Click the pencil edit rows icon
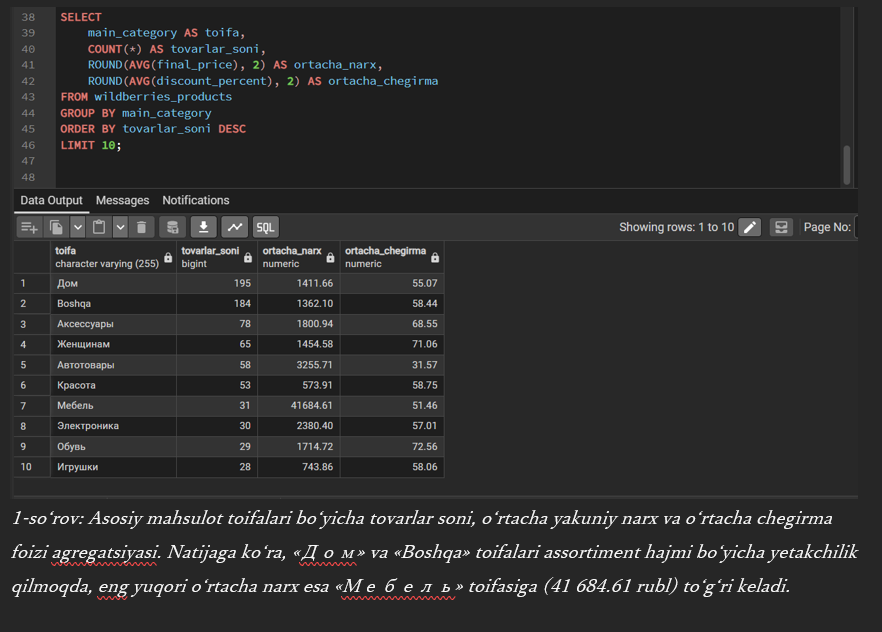 tap(750, 227)
